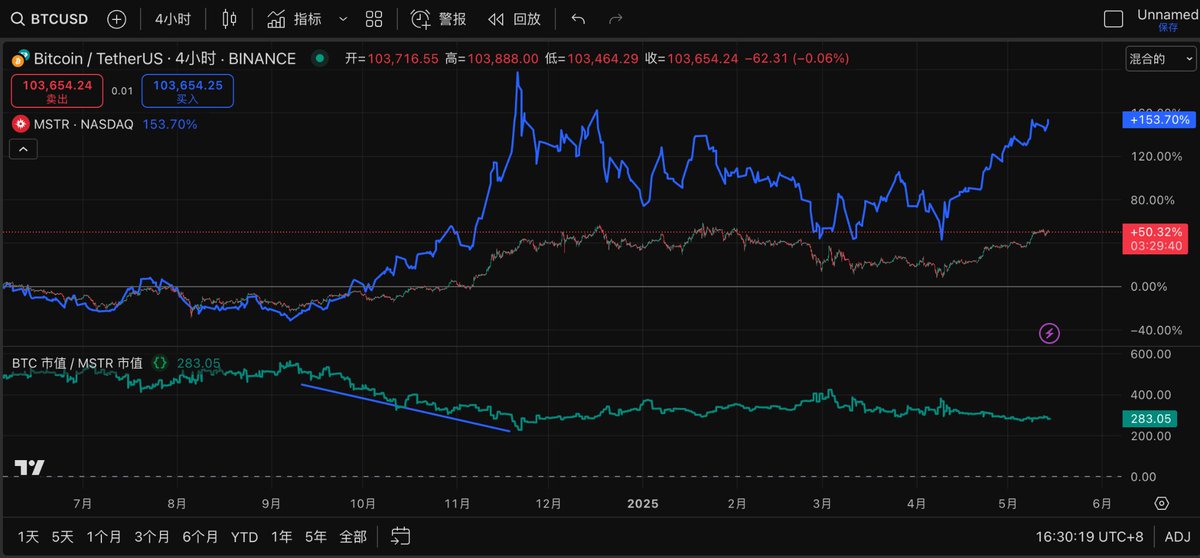Open chart settings gear at axis corner

[1162, 503]
